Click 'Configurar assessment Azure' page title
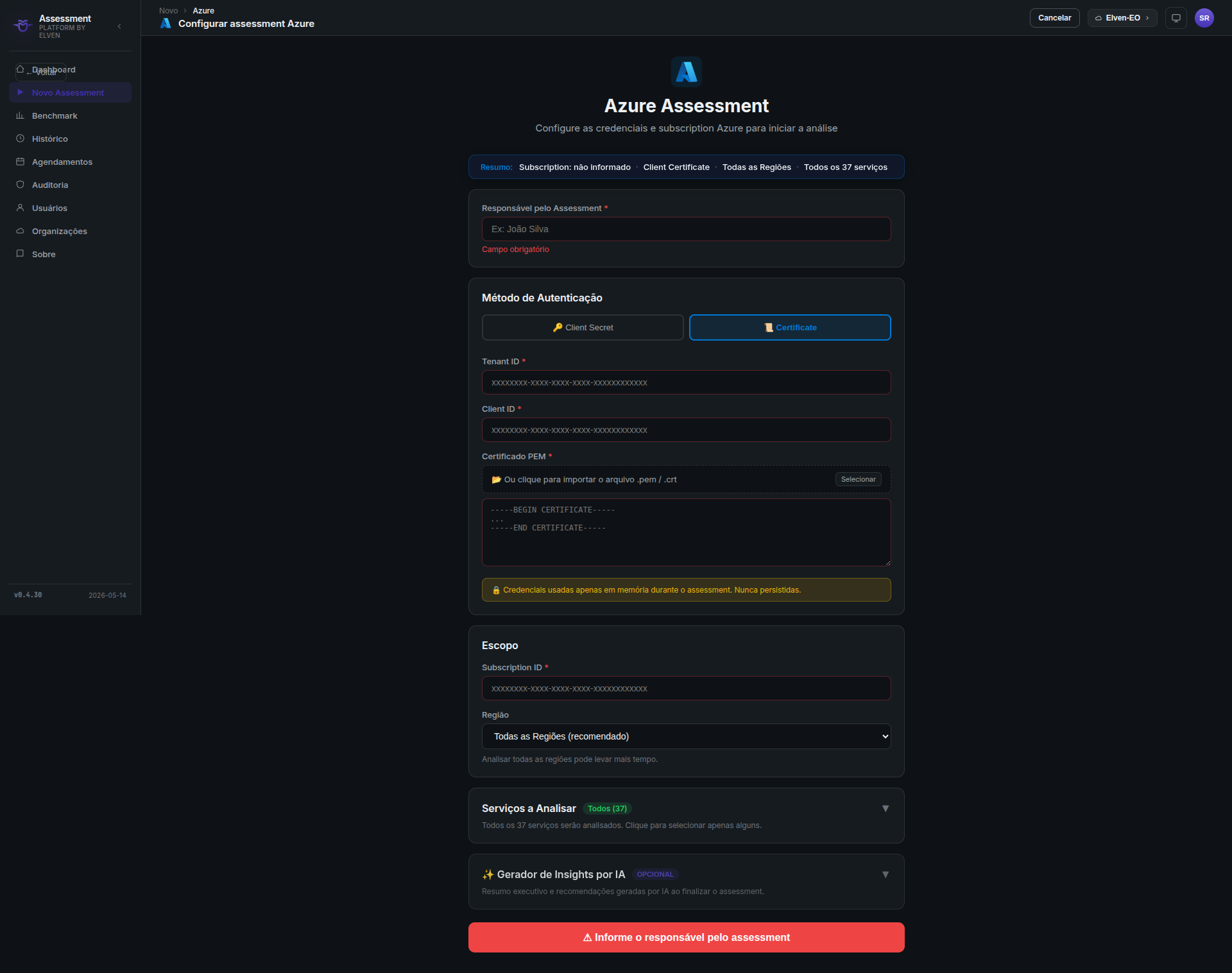The width and height of the screenshot is (1232, 973). tap(246, 24)
